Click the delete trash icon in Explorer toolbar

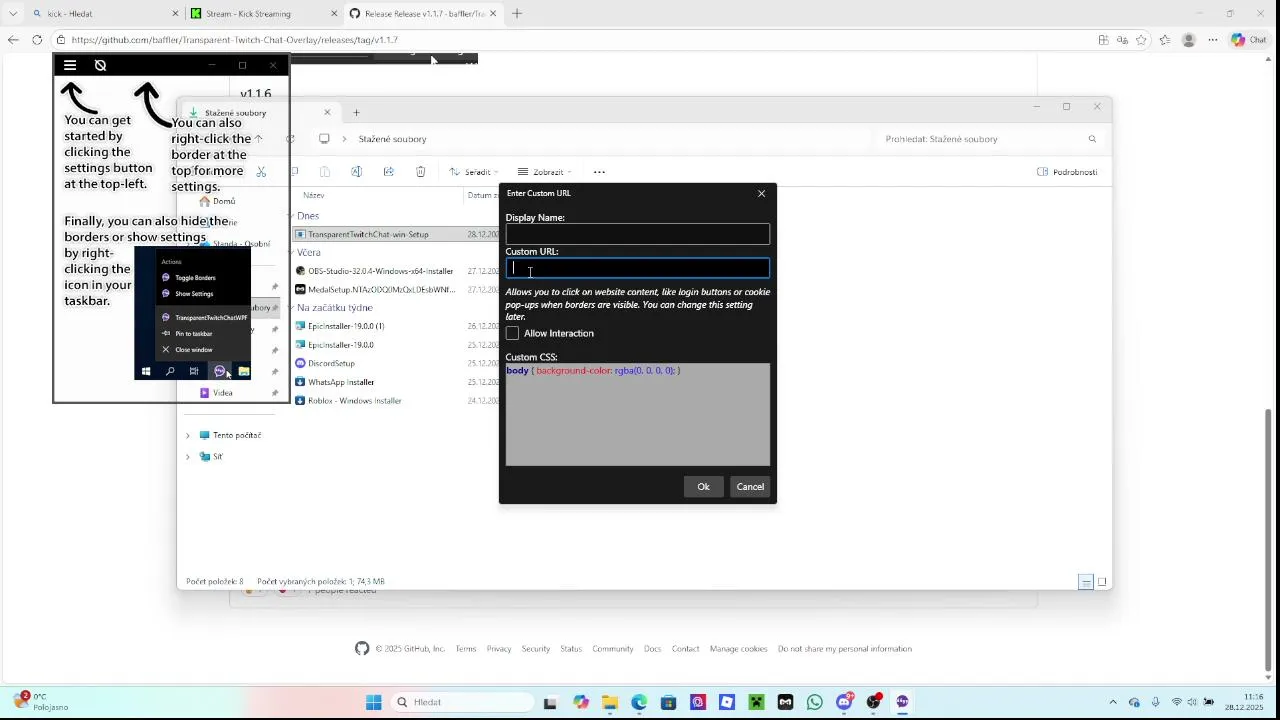[x=421, y=172]
